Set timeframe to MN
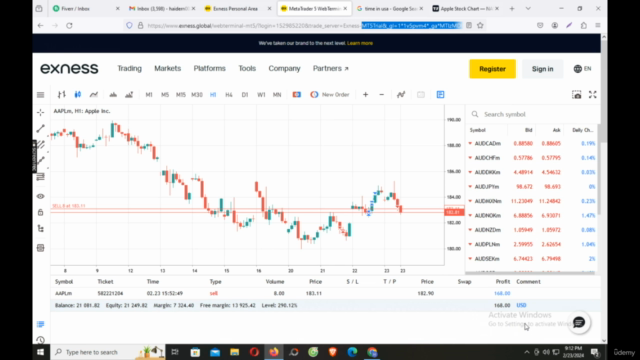The width and height of the screenshot is (640, 360). tap(277, 95)
